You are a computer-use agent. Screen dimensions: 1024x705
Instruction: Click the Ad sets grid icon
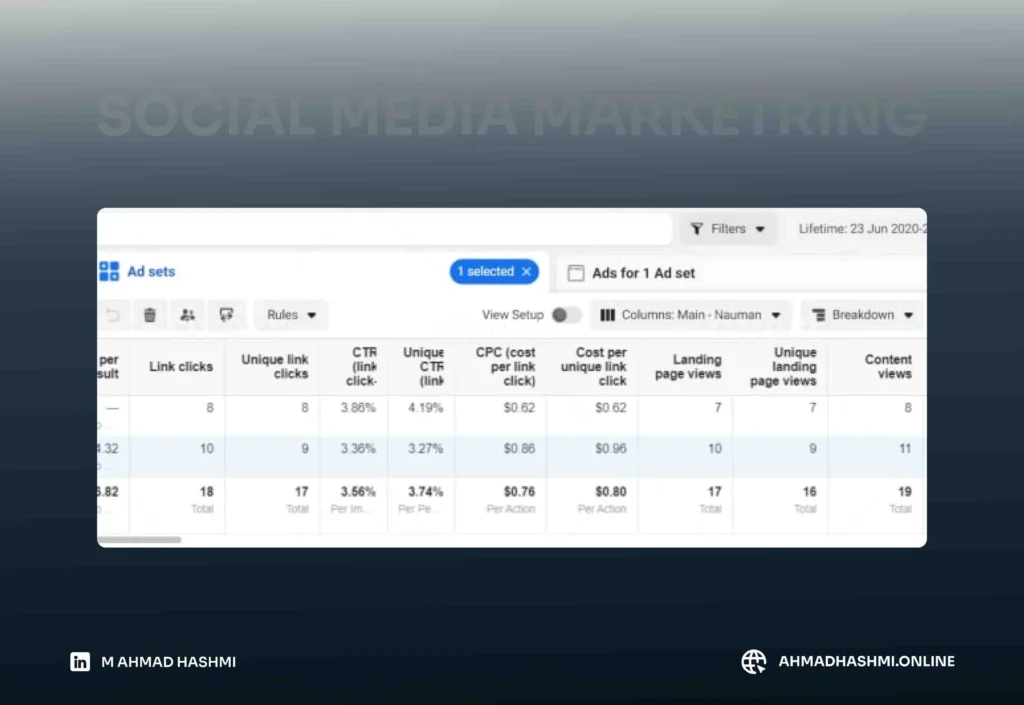click(109, 271)
